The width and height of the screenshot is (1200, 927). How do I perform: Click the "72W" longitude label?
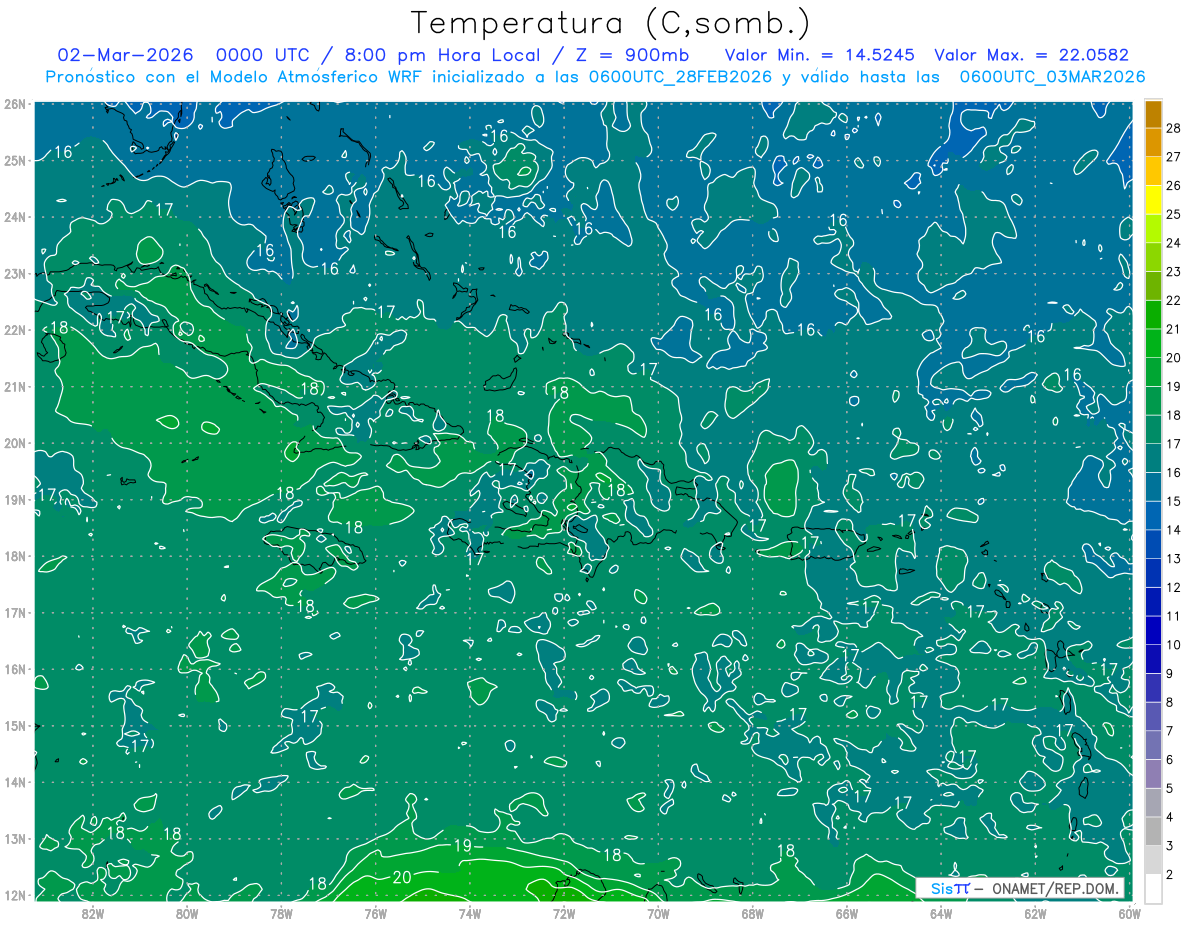pyautogui.click(x=563, y=913)
